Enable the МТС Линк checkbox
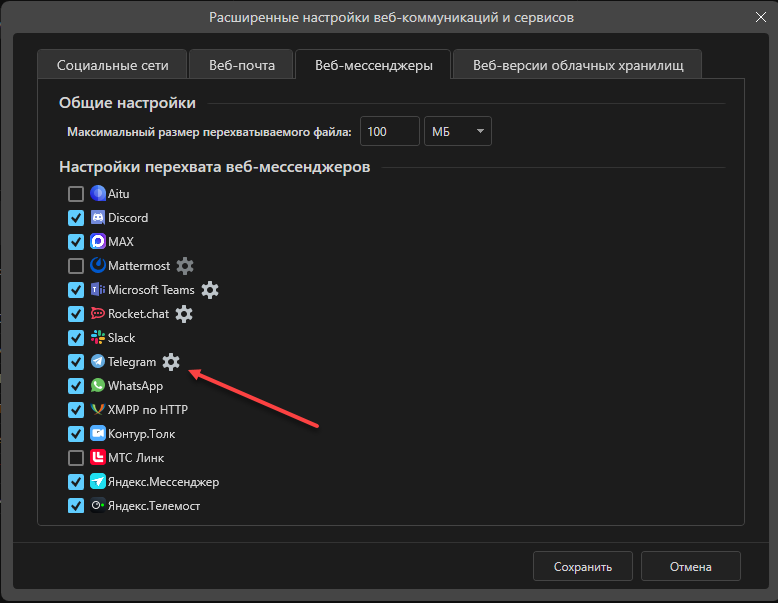The image size is (778, 603). coord(76,458)
